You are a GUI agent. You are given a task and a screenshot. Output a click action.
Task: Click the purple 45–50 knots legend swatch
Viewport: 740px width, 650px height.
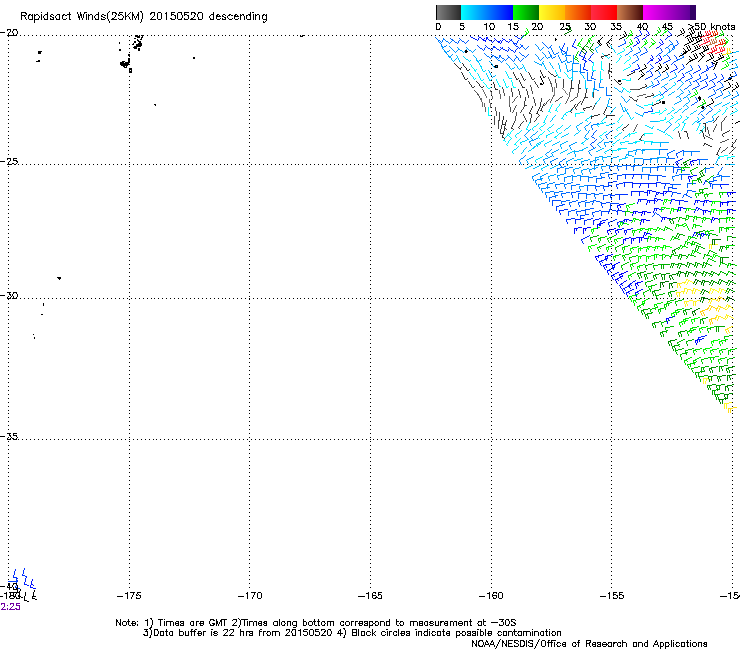(682, 12)
